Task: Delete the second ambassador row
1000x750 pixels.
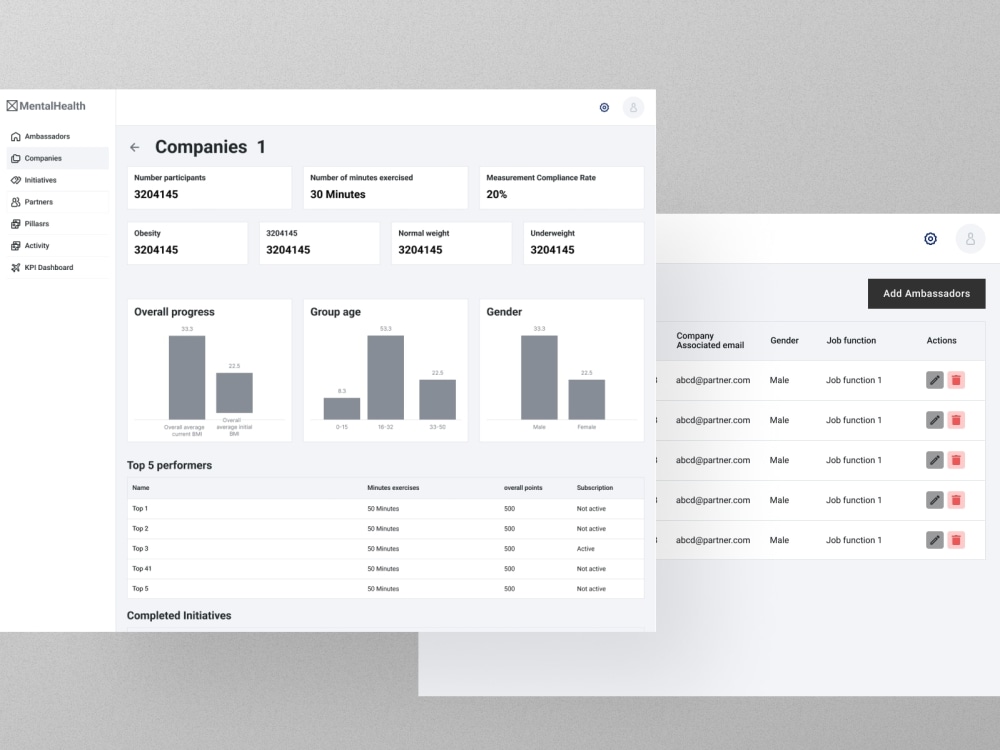Action: click(956, 420)
